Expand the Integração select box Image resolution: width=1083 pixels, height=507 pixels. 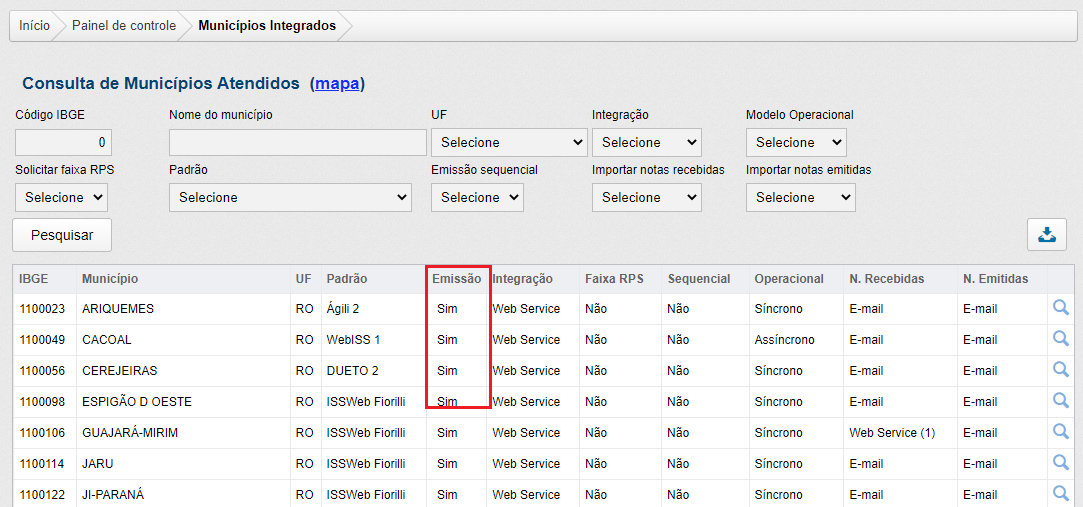point(646,142)
